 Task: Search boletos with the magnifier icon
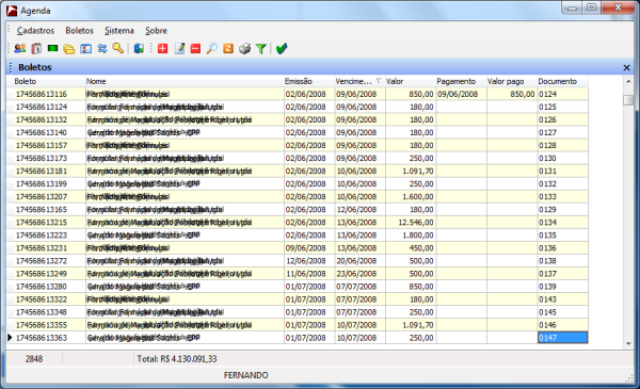pyautogui.click(x=211, y=49)
